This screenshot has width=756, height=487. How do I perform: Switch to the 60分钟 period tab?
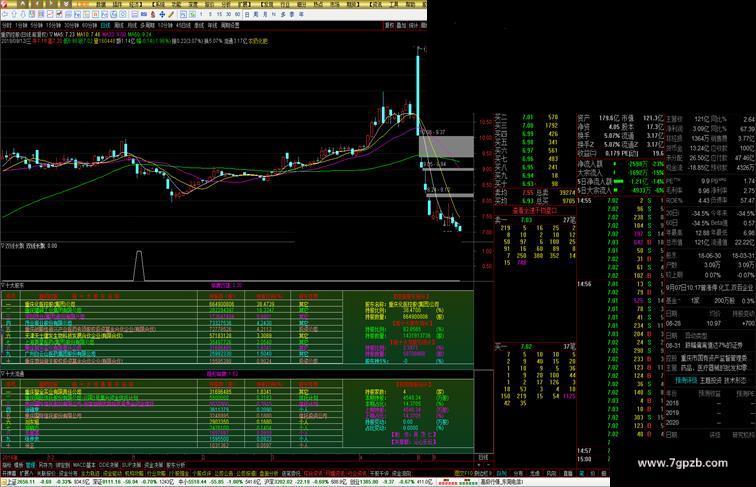89,25
